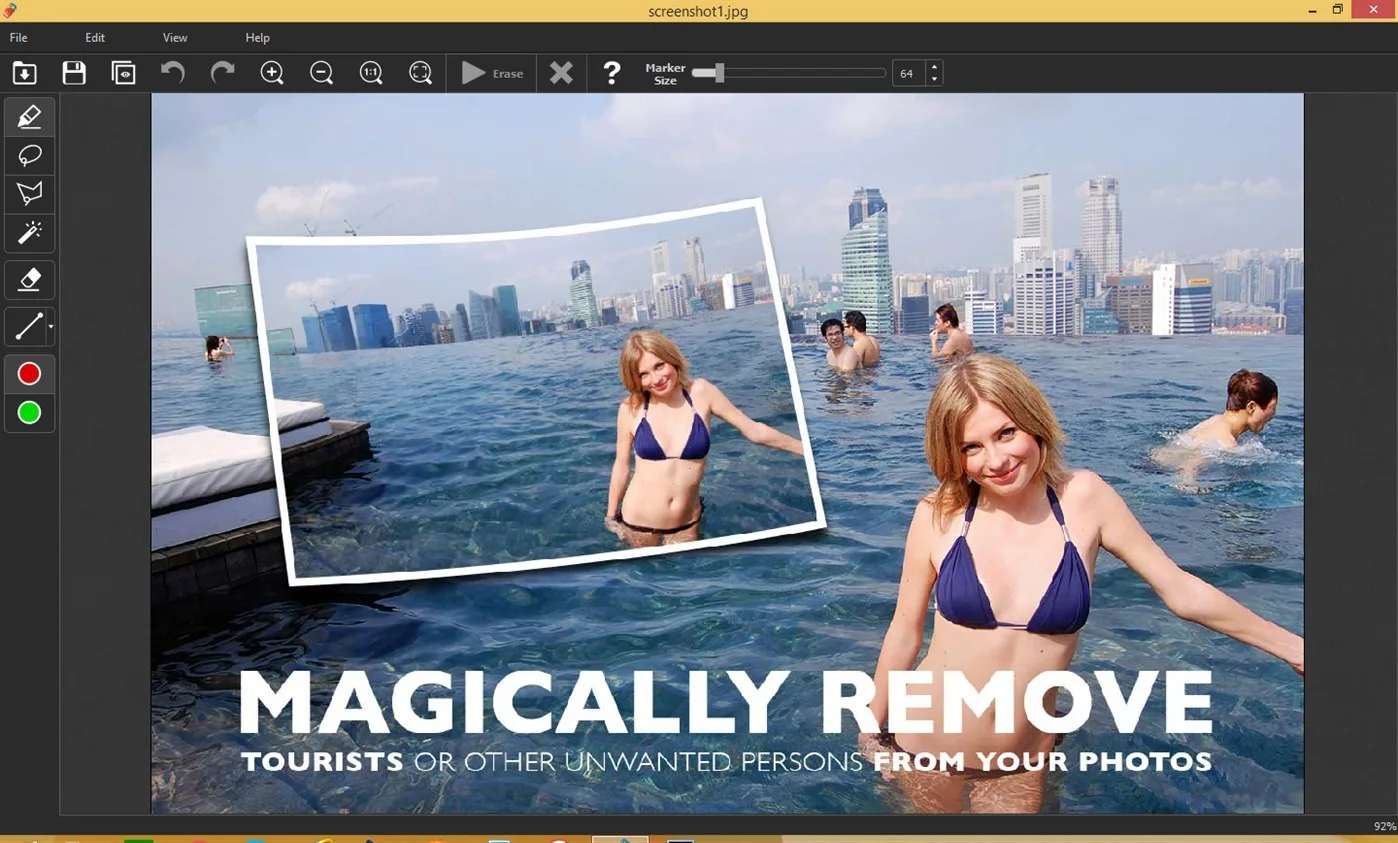Select the Line tool

click(26, 326)
